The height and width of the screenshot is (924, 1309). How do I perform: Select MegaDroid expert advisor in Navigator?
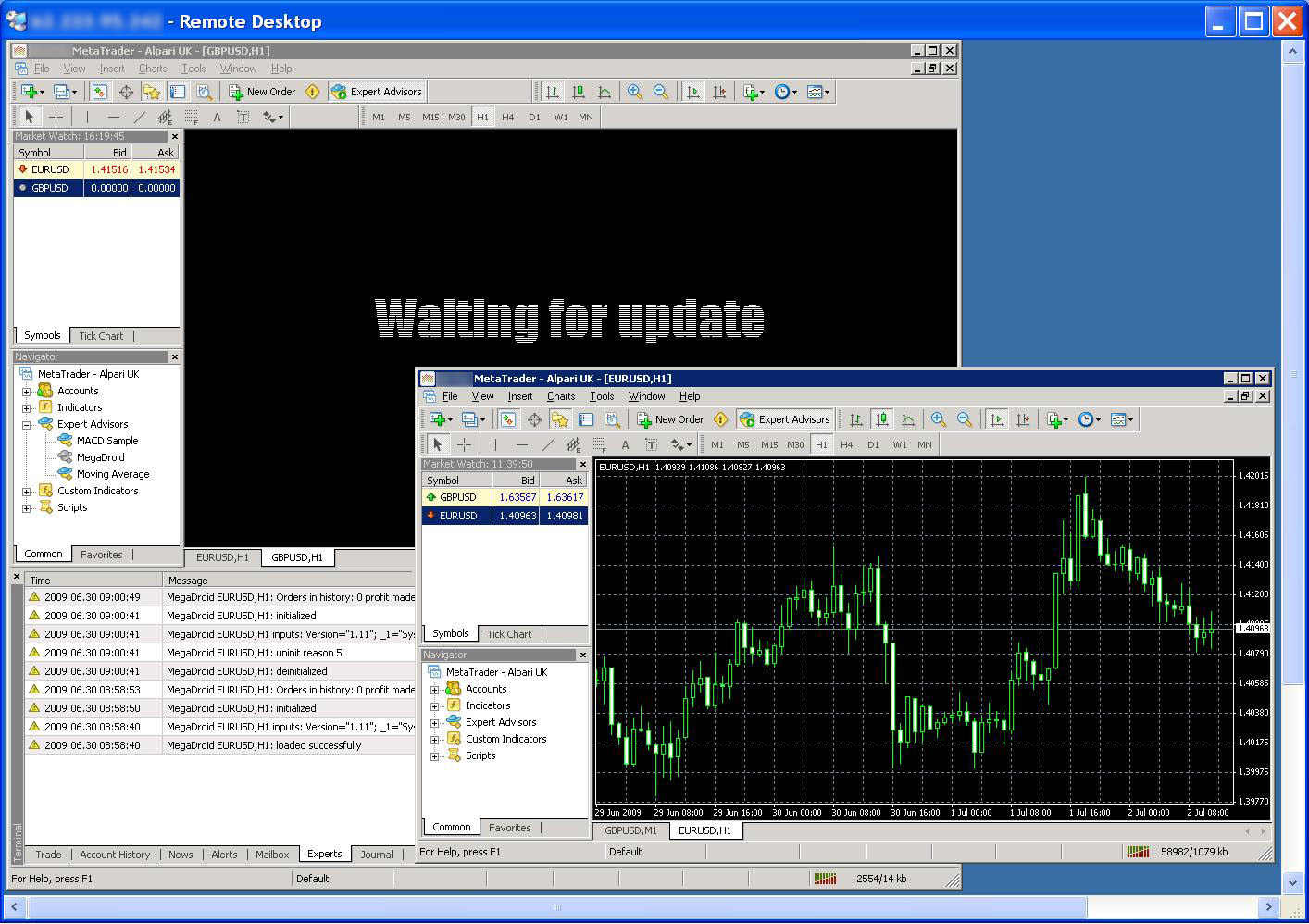100,457
